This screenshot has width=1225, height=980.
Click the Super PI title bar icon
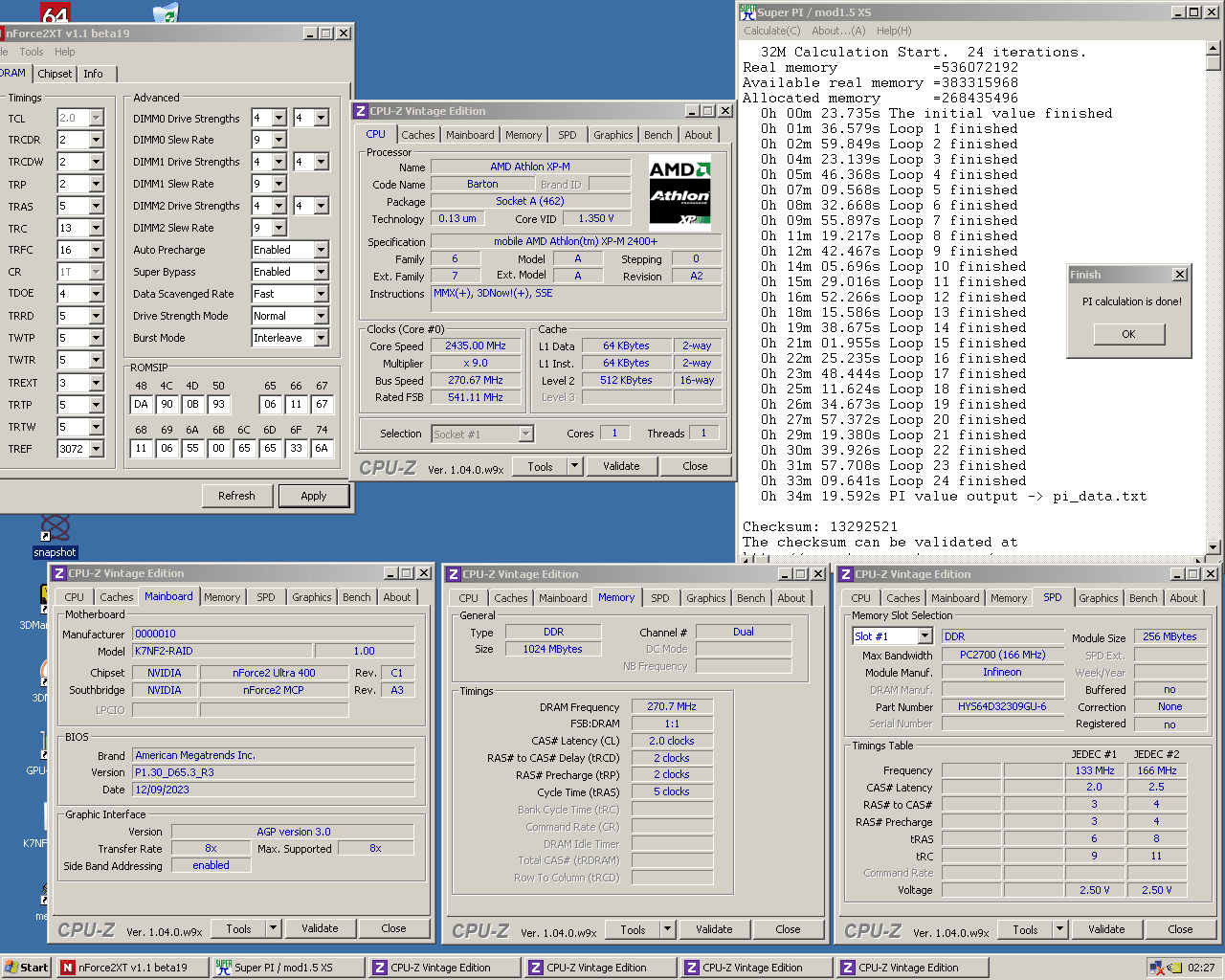click(x=747, y=12)
